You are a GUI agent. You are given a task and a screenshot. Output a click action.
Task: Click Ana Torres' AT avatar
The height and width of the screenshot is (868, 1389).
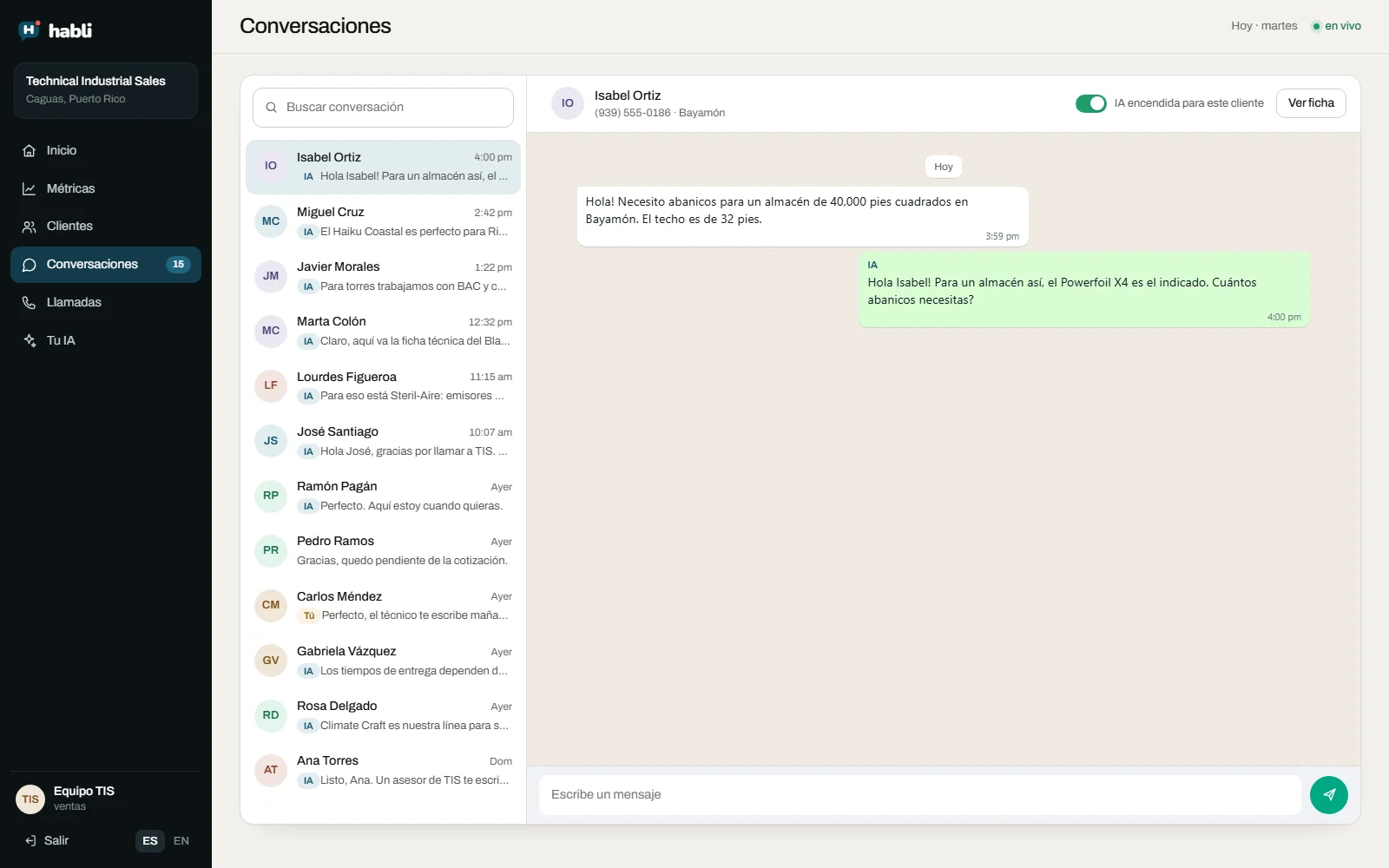(x=271, y=770)
